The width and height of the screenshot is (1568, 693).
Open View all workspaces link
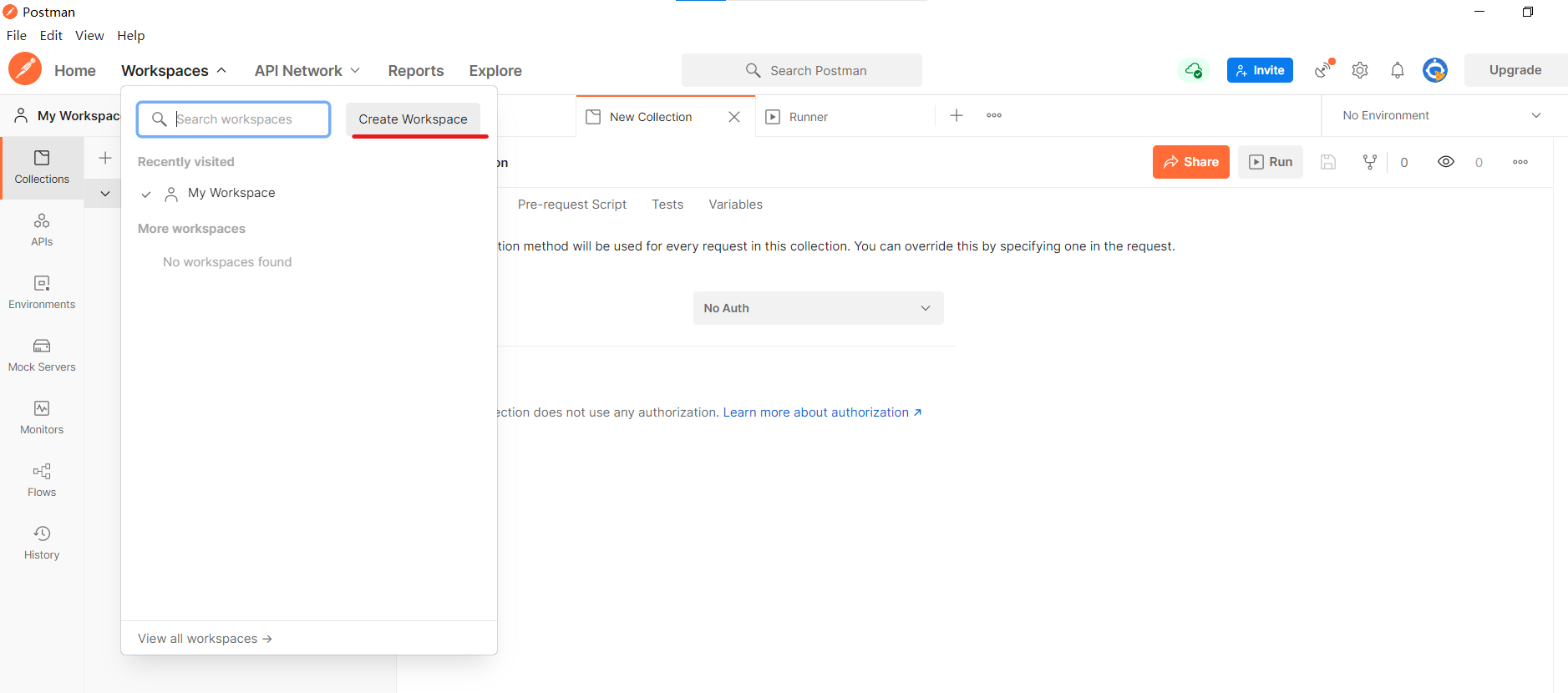pyautogui.click(x=205, y=639)
